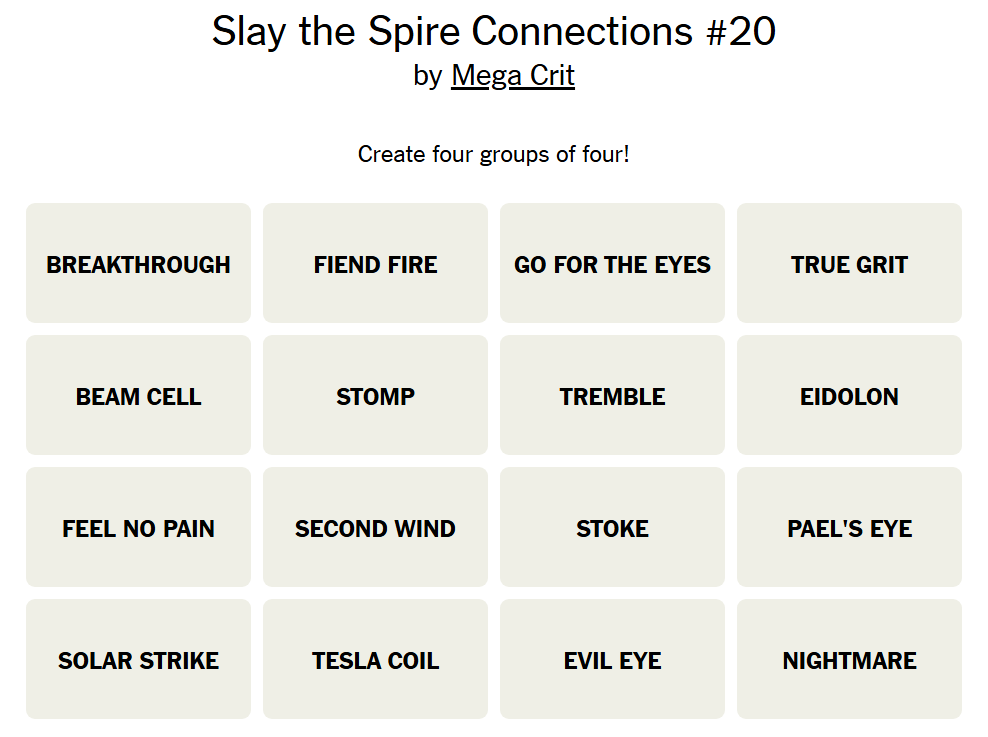Screen dimensions: 988x737
Task: Click the GO FOR THE EYES card
Action: pyautogui.click(x=612, y=264)
